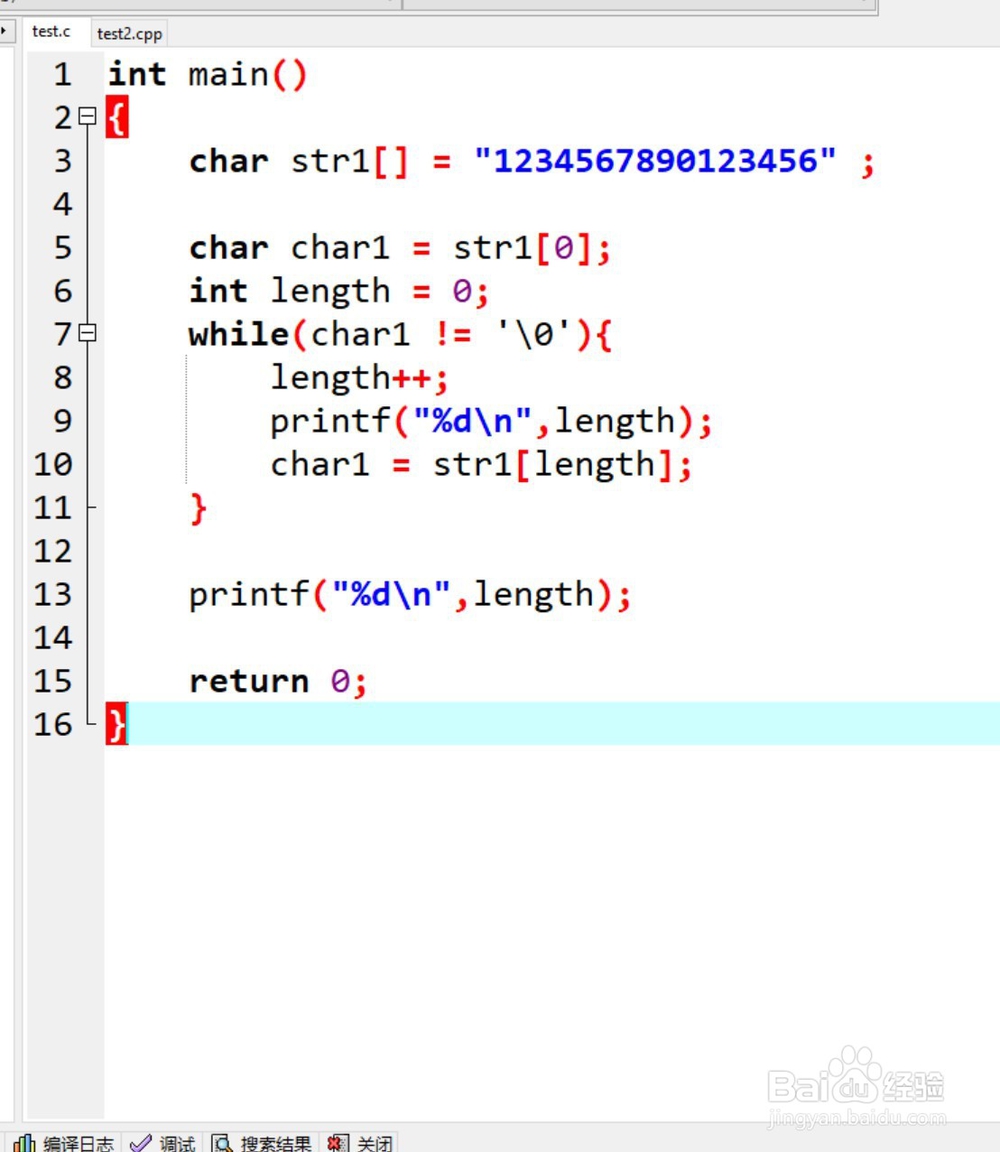The height and width of the screenshot is (1152, 1000).
Task: Click the string "1234567890123456" on line 3
Action: (x=655, y=161)
